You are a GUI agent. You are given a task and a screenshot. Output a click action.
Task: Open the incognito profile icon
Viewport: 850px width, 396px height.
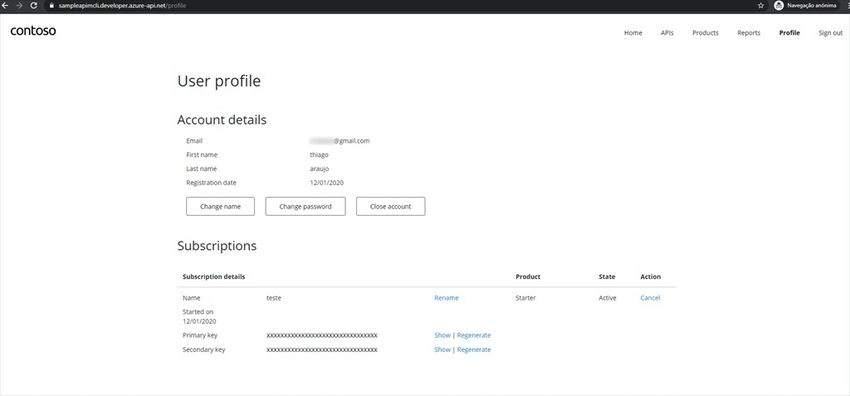pos(779,5)
